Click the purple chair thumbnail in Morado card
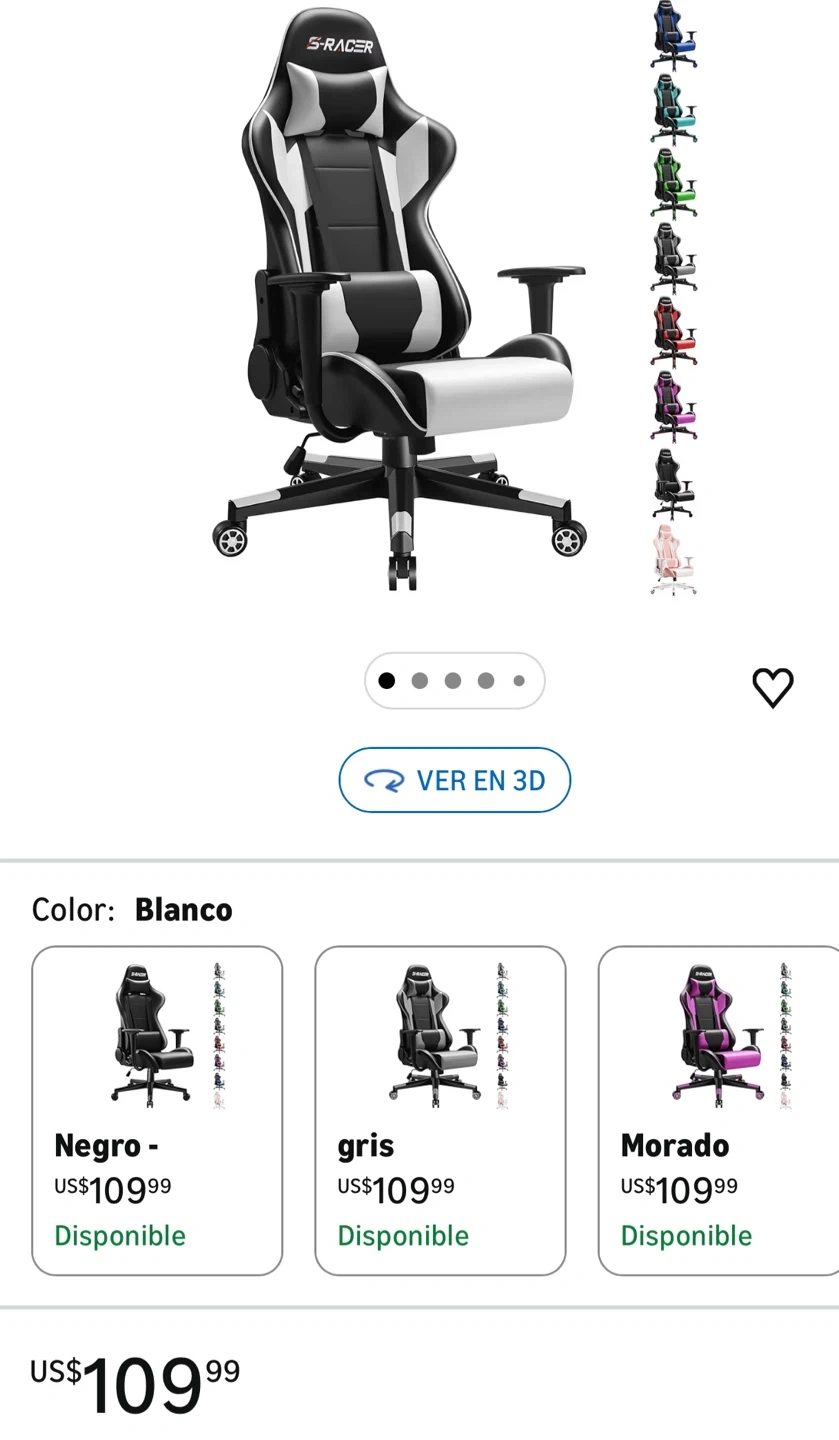The image size is (839, 1440). coord(717,1034)
